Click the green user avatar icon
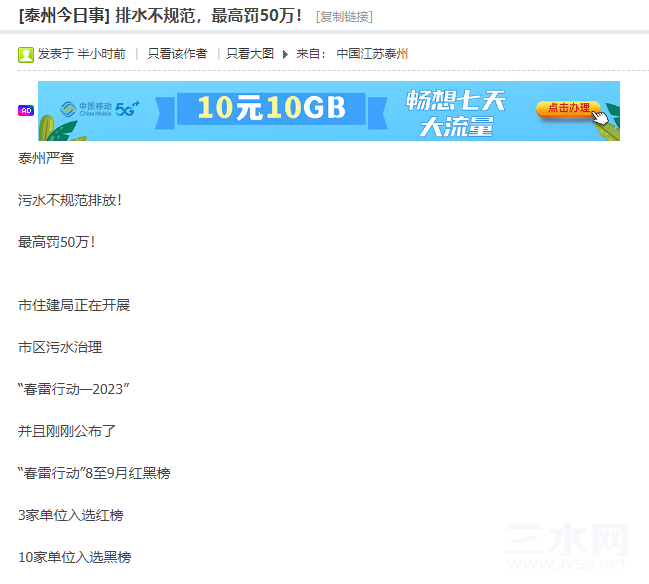This screenshot has height=584, width=649. [x=26, y=55]
